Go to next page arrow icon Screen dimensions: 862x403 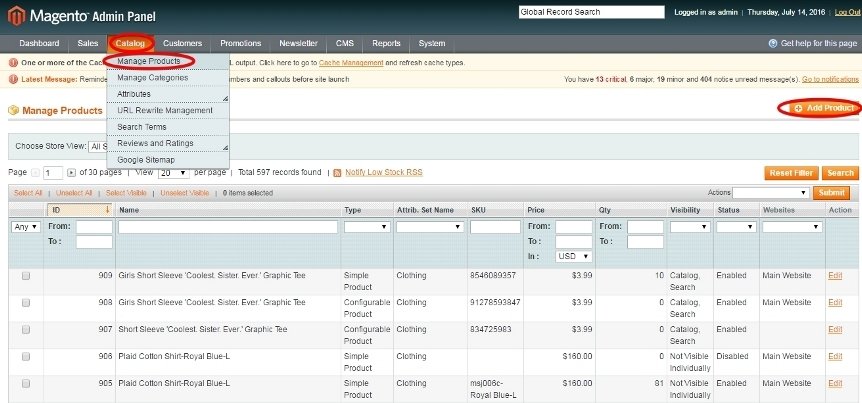click(71, 173)
